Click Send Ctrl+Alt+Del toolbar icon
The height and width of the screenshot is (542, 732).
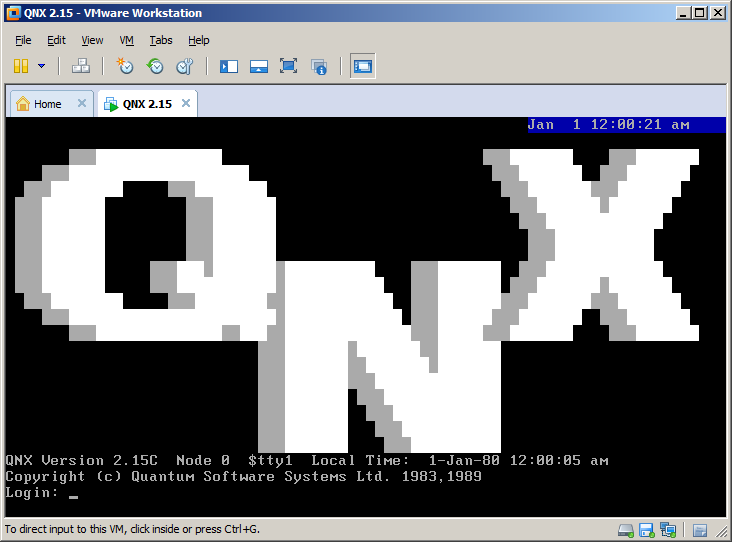81,66
